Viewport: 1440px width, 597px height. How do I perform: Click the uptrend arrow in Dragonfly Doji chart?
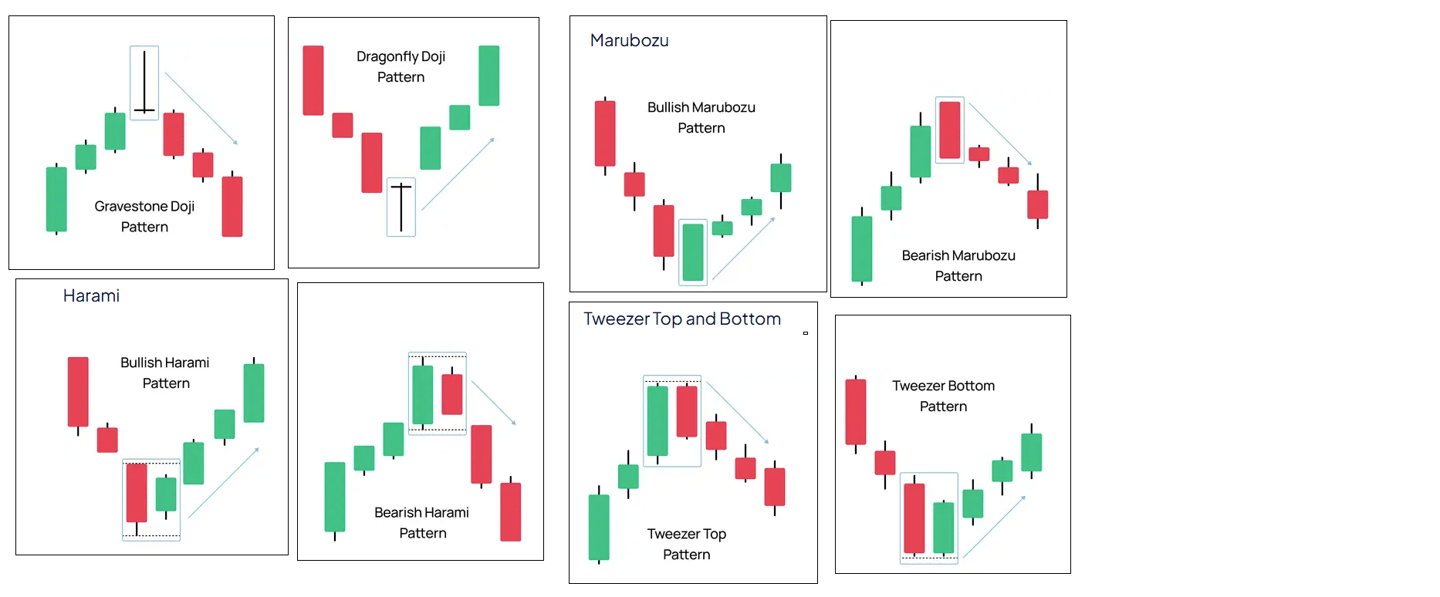[x=458, y=174]
